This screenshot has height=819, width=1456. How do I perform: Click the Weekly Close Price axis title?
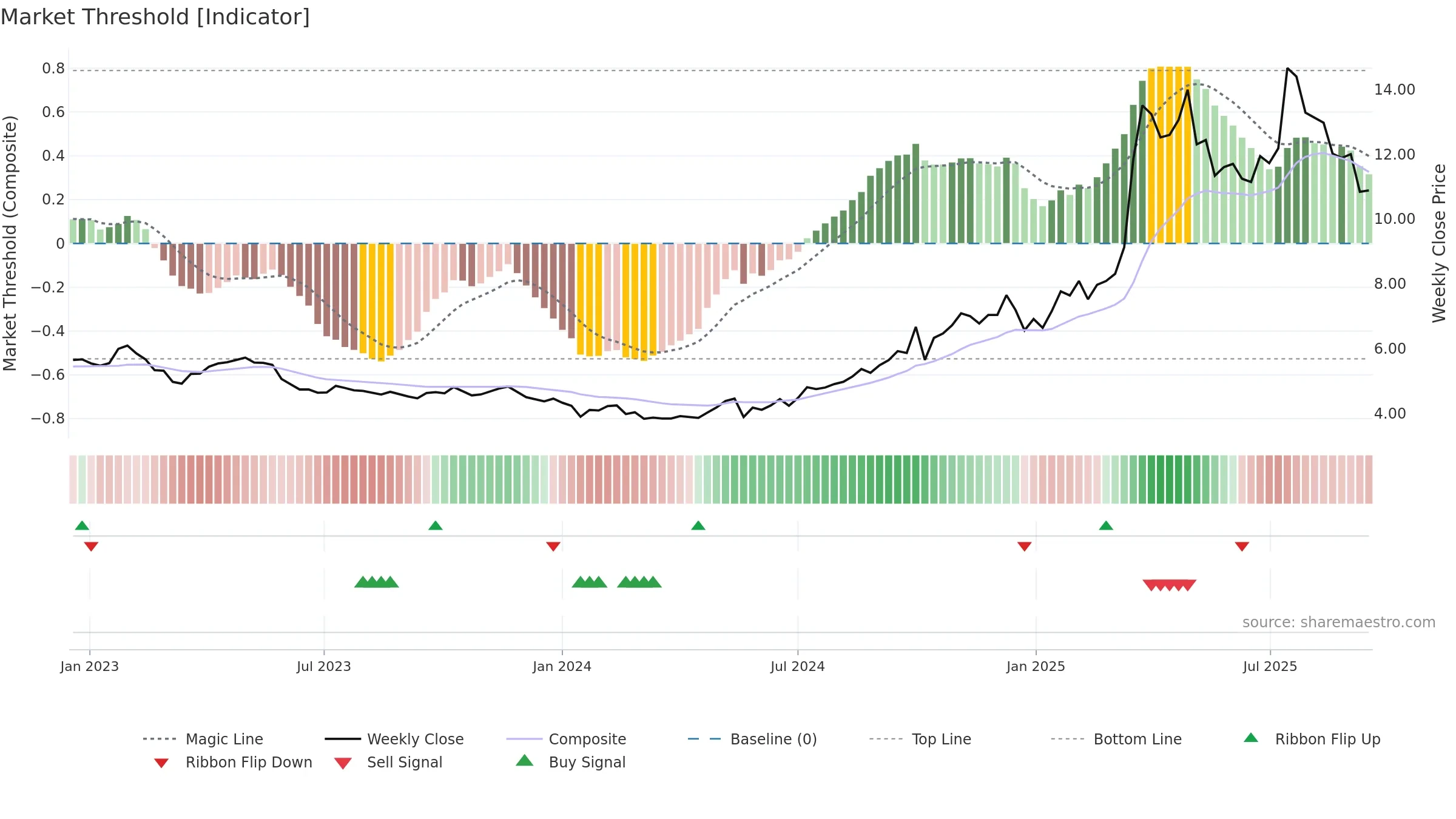pos(1439,243)
